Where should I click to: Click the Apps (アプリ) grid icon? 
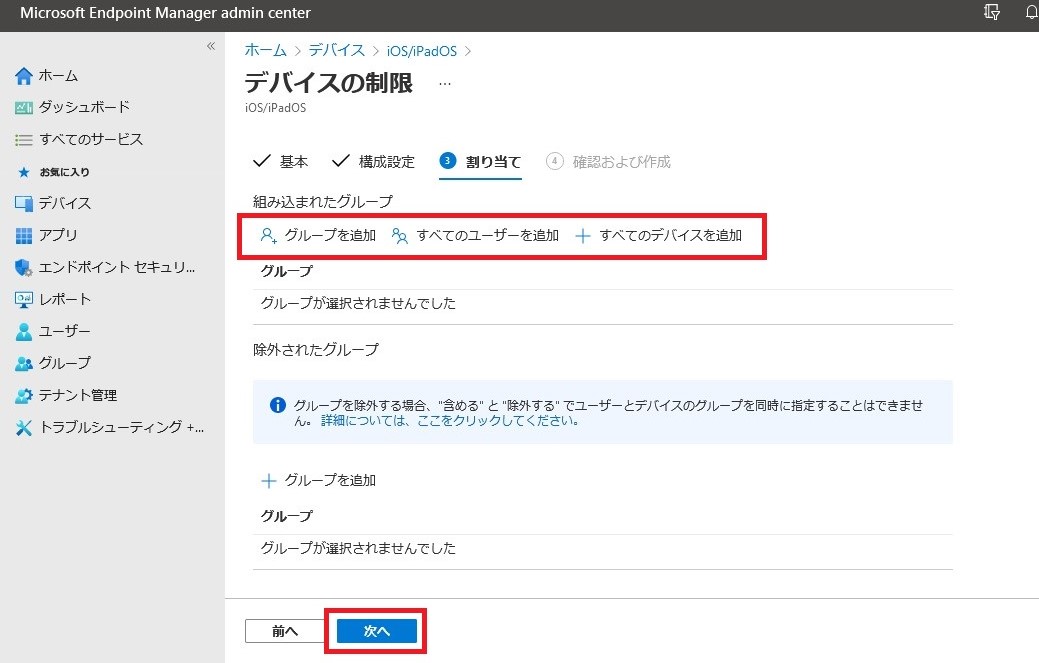pyautogui.click(x=23, y=235)
